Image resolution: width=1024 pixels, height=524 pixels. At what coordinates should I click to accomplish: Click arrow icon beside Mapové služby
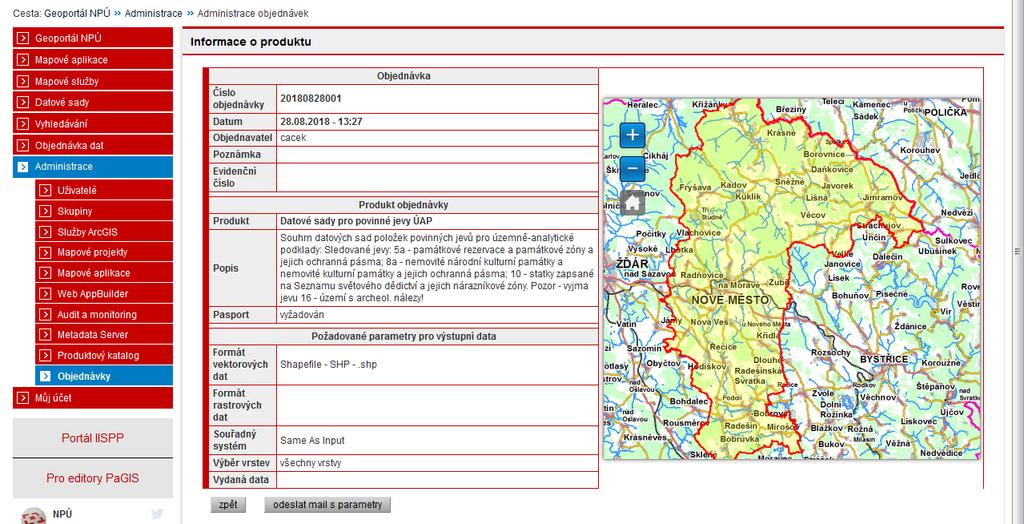pos(23,82)
